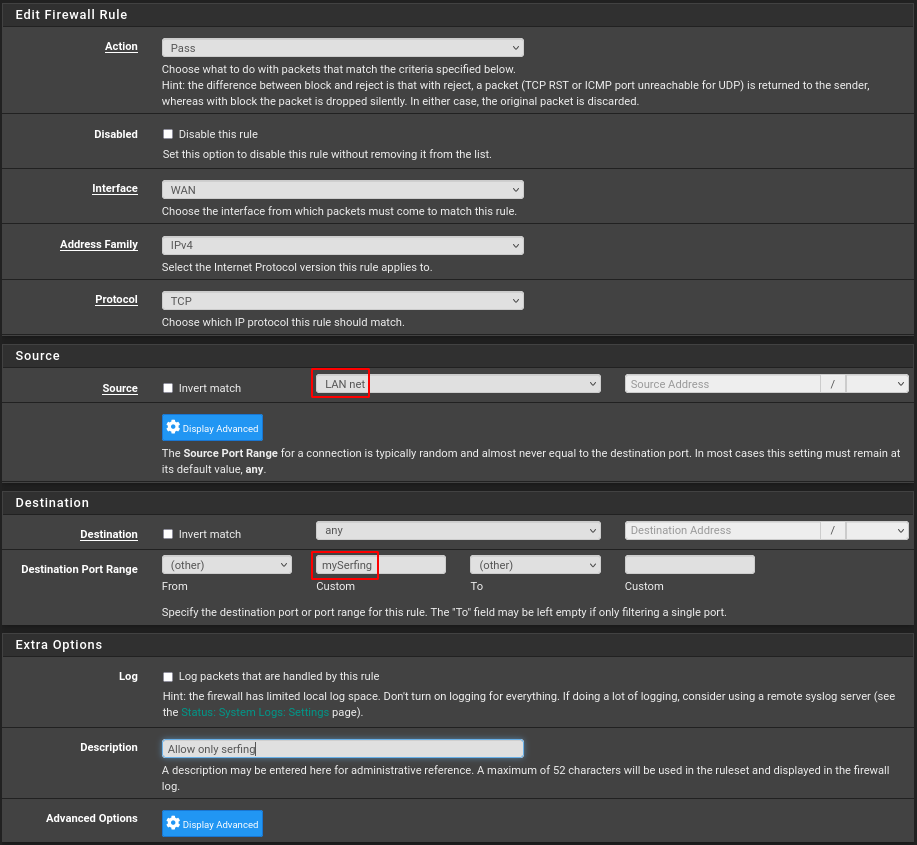This screenshot has height=845, width=917.
Task: Click the empty To Custom port field
Action: pos(689,565)
